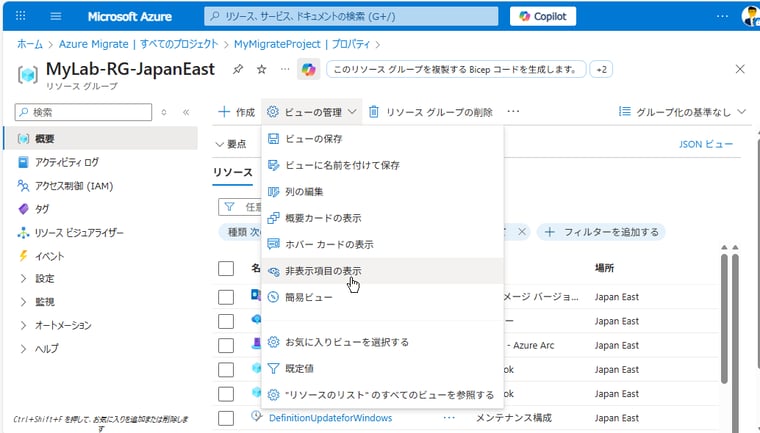
Task: Collapse 要点 section chevron
Action: (220, 144)
